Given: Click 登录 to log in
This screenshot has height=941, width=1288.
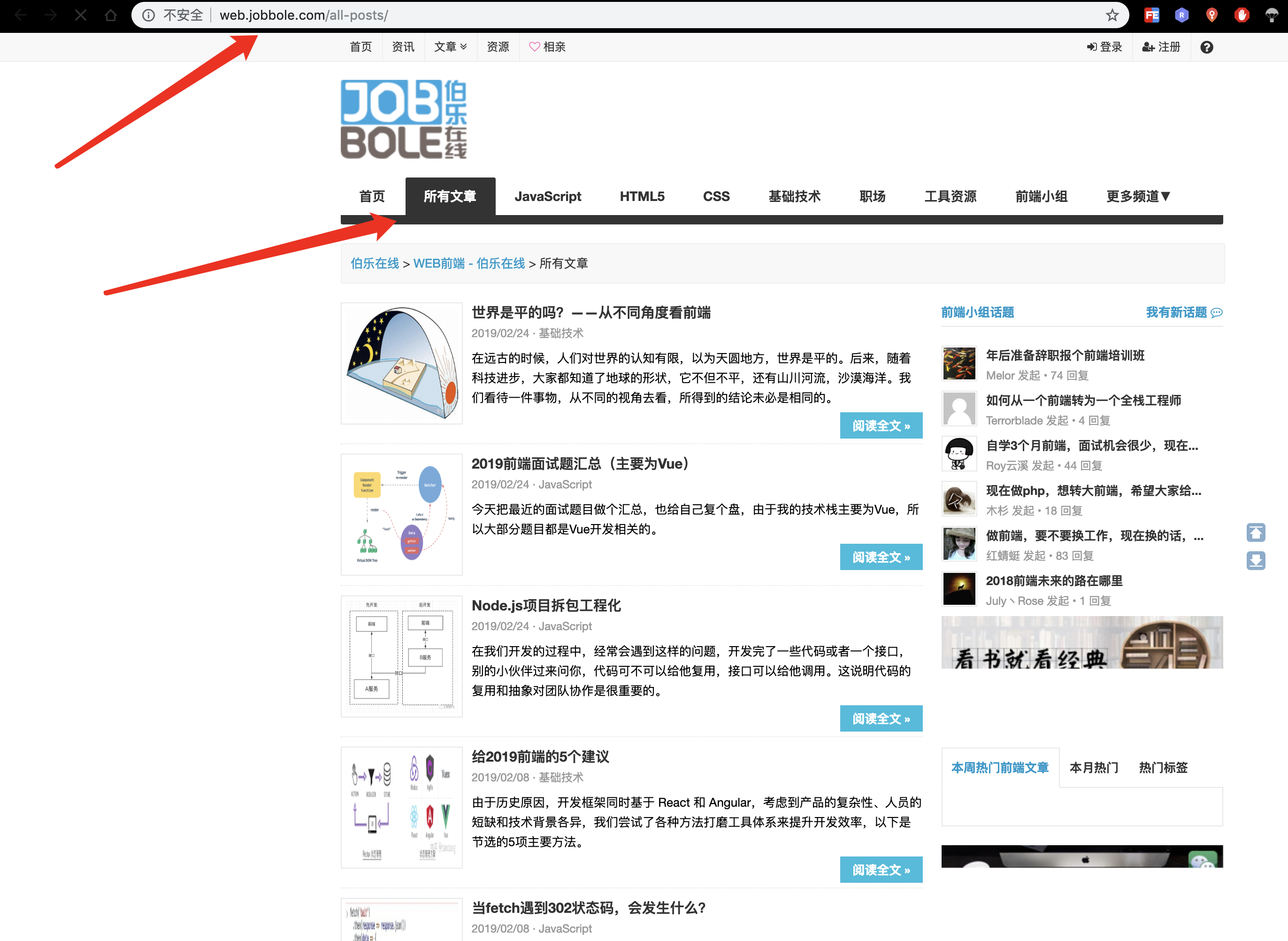Looking at the screenshot, I should [x=1104, y=46].
